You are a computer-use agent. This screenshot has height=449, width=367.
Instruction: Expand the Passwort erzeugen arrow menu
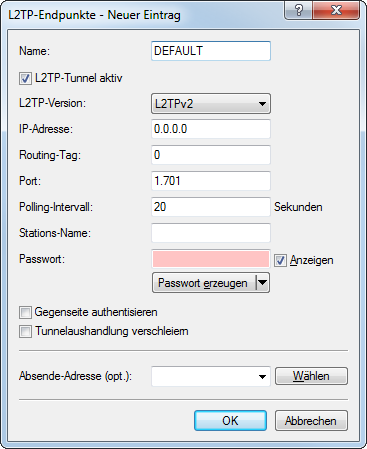coord(263,283)
